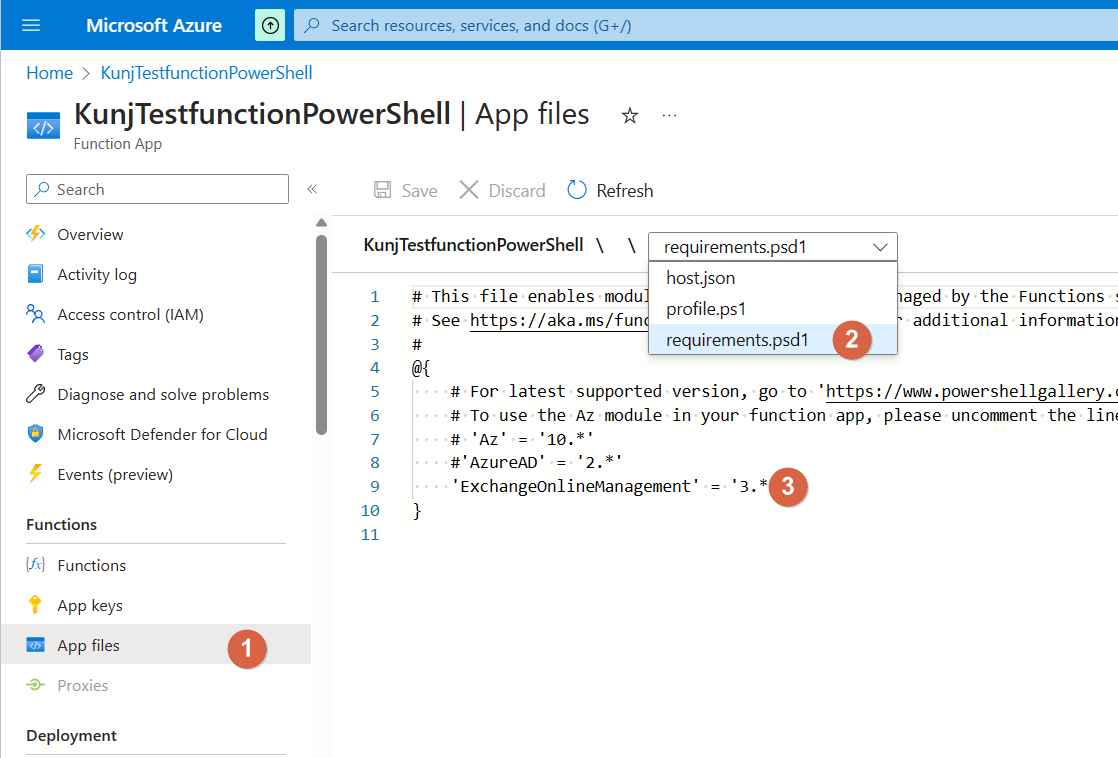This screenshot has width=1118, height=758.
Task: Open the more options ellipsis in title
Action: [x=669, y=116]
